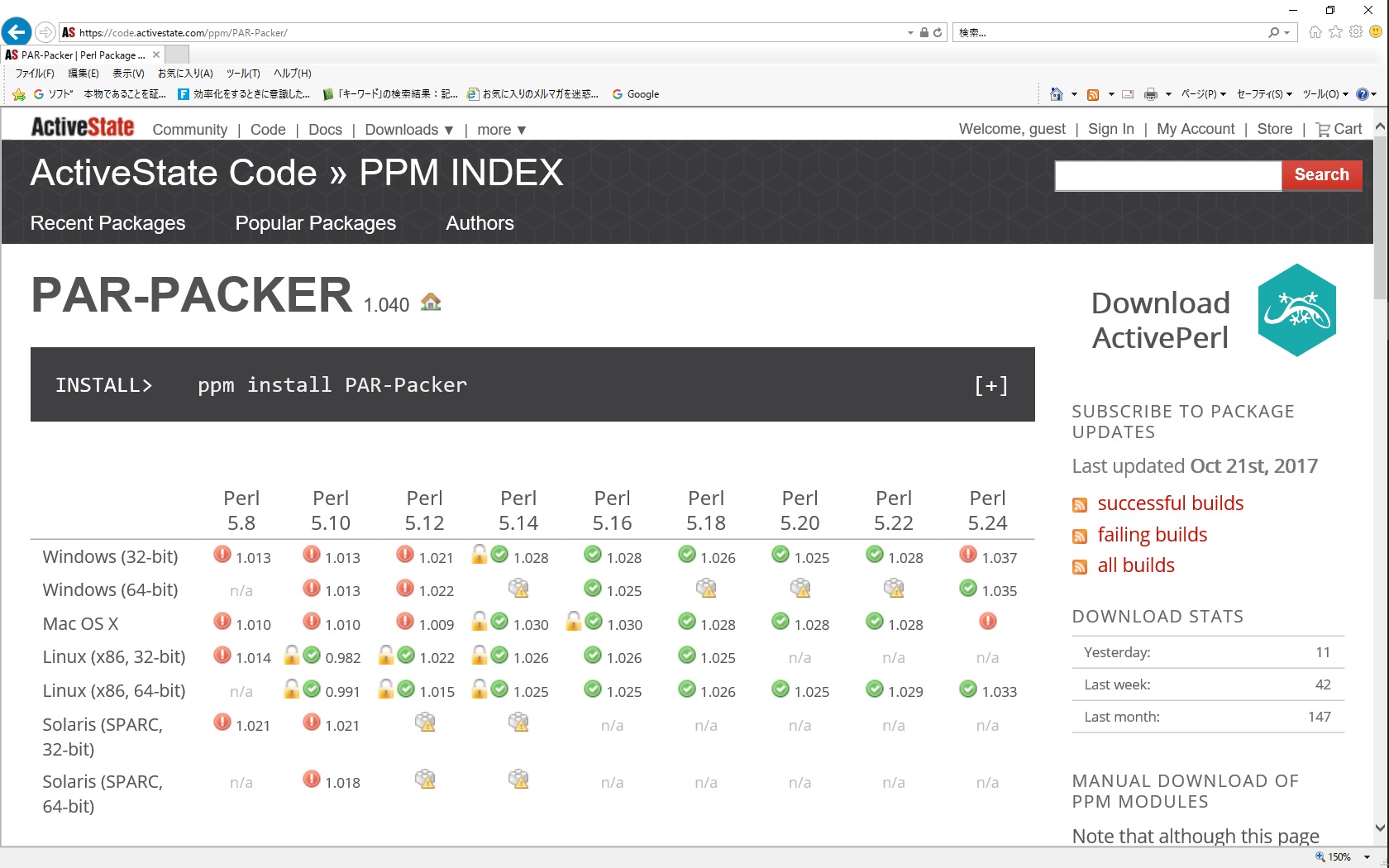The image size is (1389, 868).
Task: Open the ページ(P) dropdown menu
Action: (x=1203, y=94)
